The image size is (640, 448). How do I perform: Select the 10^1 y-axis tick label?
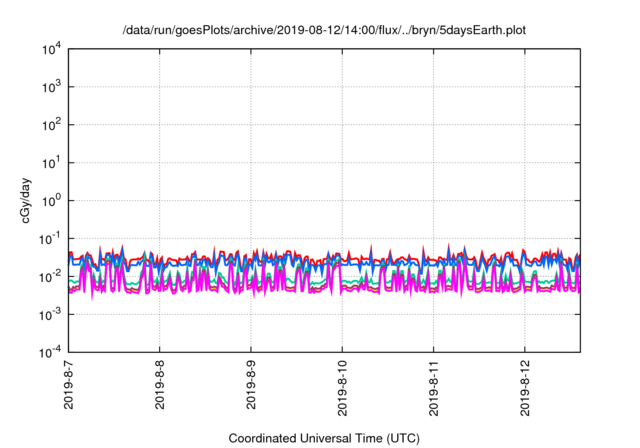[x=50, y=163]
